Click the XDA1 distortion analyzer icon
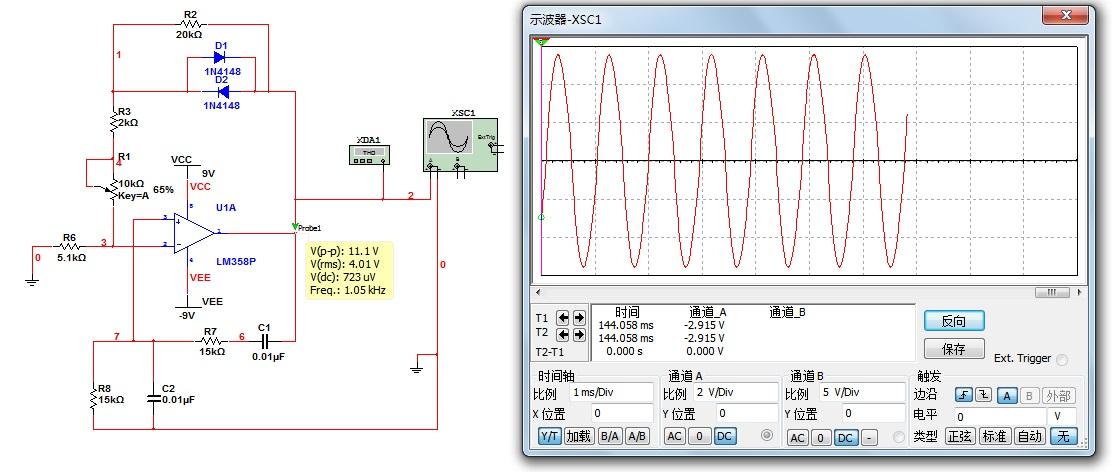 point(368,154)
